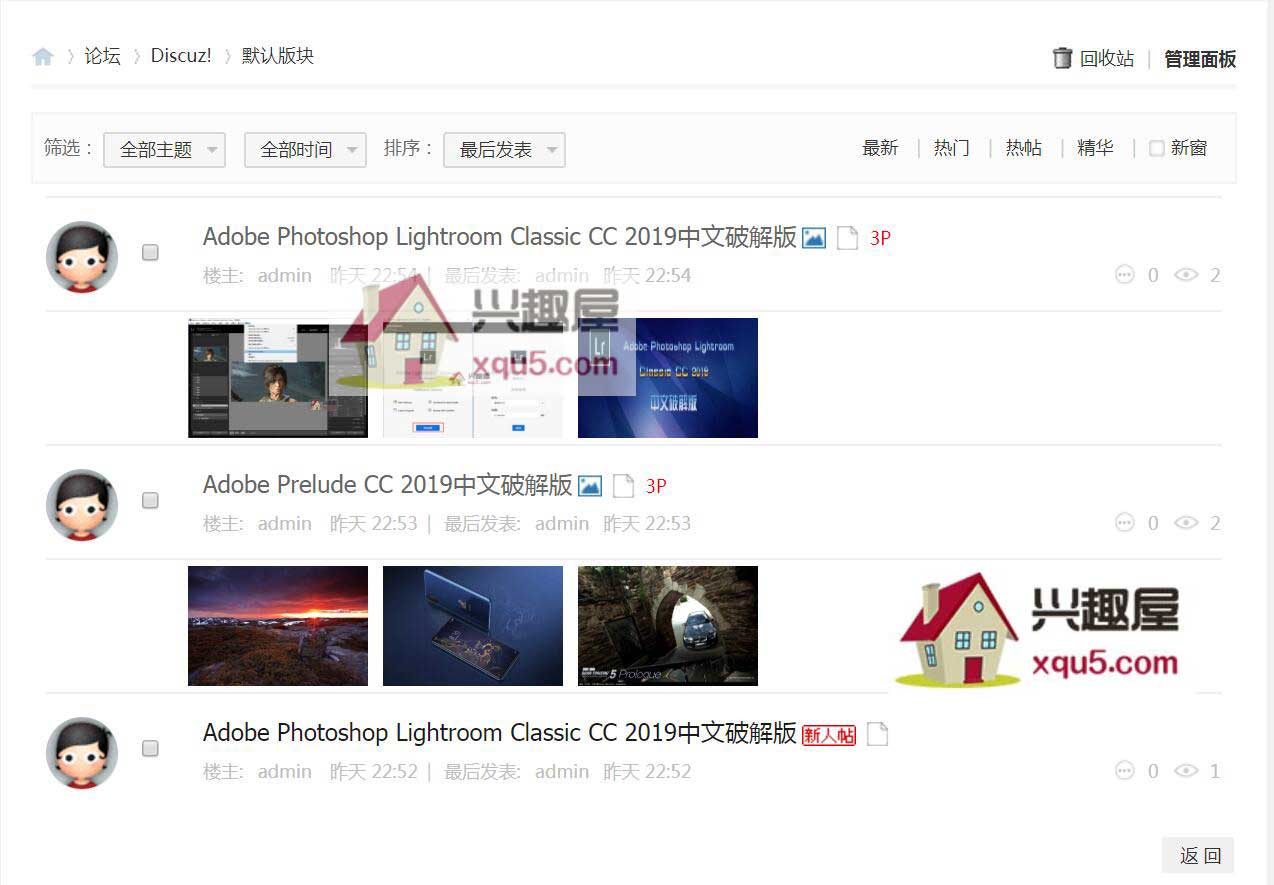Open the author avatar on the 22:54 Lightroom thread
Viewport: 1274px width, 885px height.
pos(82,257)
